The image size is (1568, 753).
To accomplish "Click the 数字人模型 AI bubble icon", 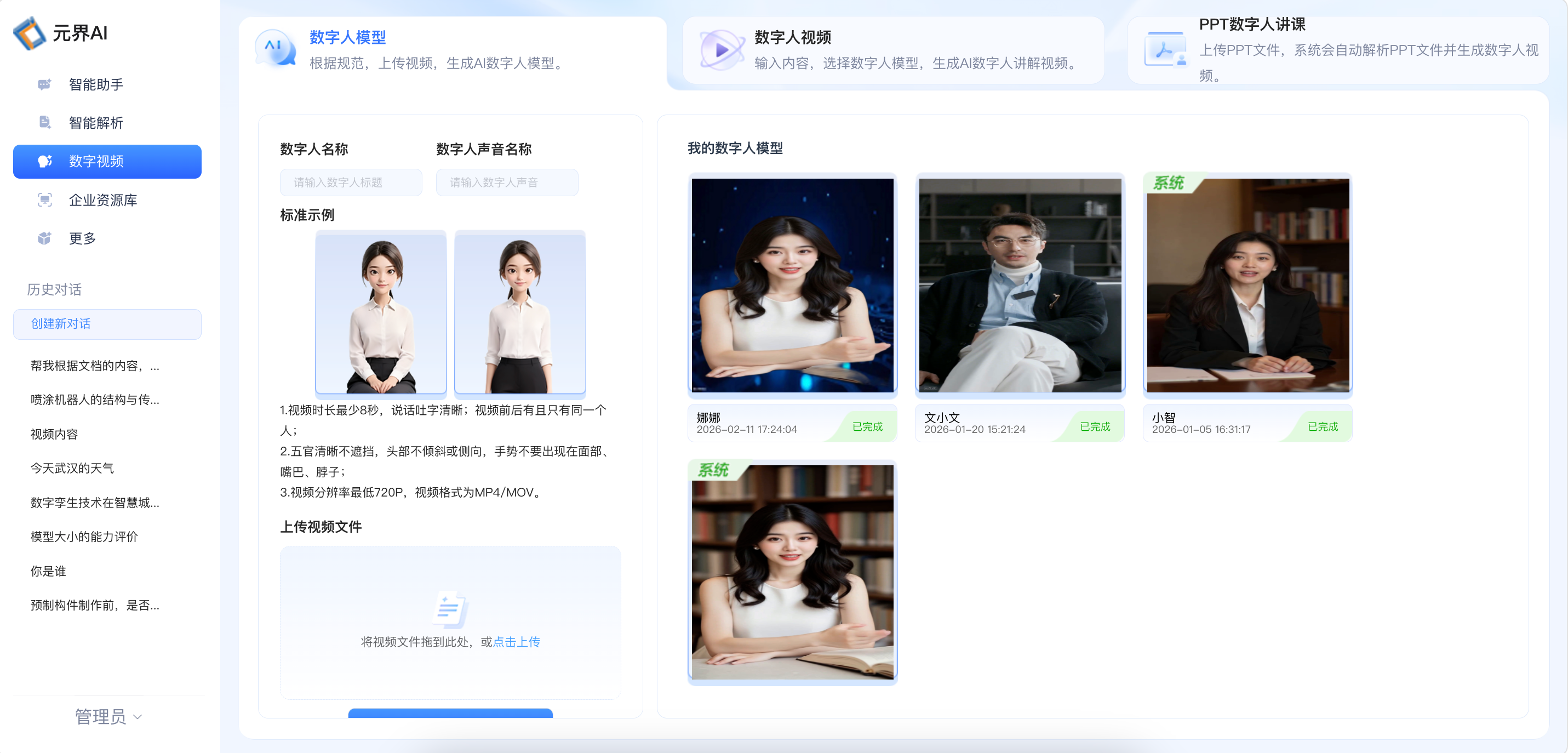I will click(x=276, y=49).
